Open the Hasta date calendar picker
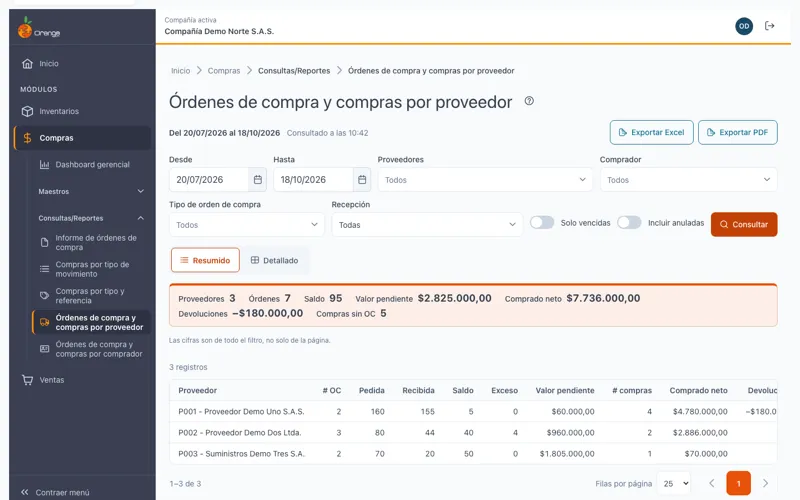The width and height of the screenshot is (800, 500). [362, 180]
